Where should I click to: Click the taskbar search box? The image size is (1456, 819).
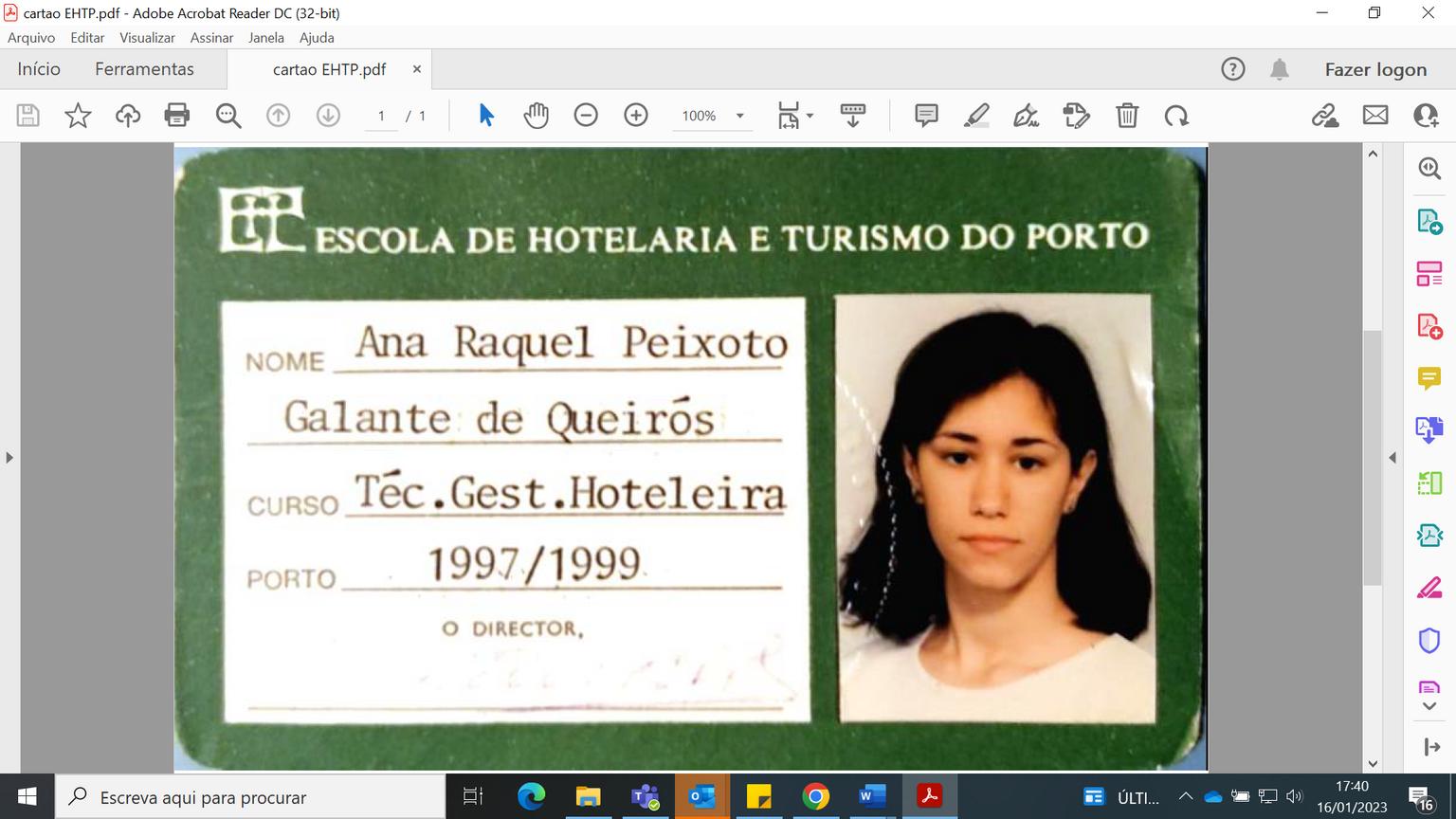[x=250, y=796]
